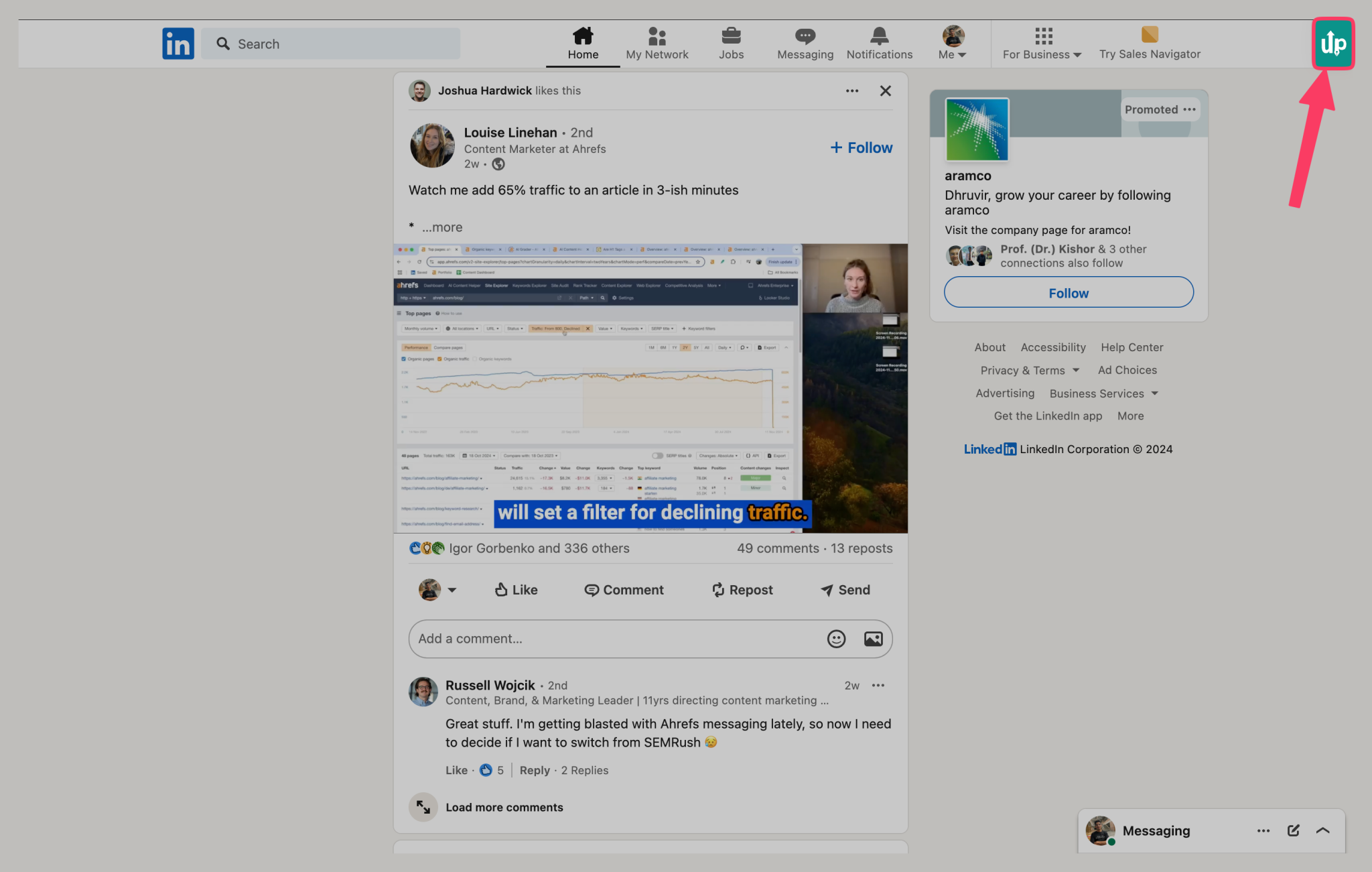This screenshot has height=872, width=1372.
Task: Click the highlighted teal browser extension icon
Action: click(x=1333, y=44)
